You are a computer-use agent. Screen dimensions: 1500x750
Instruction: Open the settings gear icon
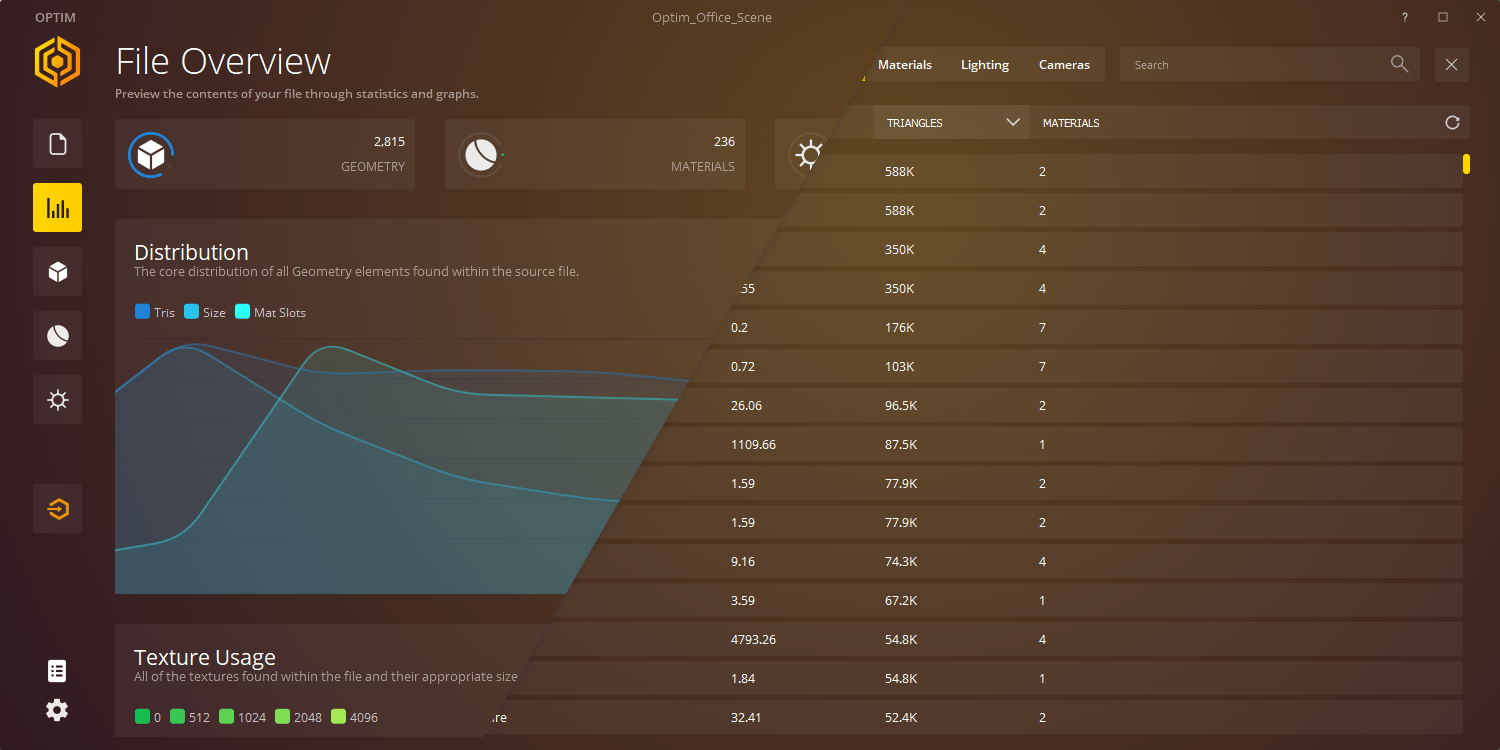click(57, 710)
